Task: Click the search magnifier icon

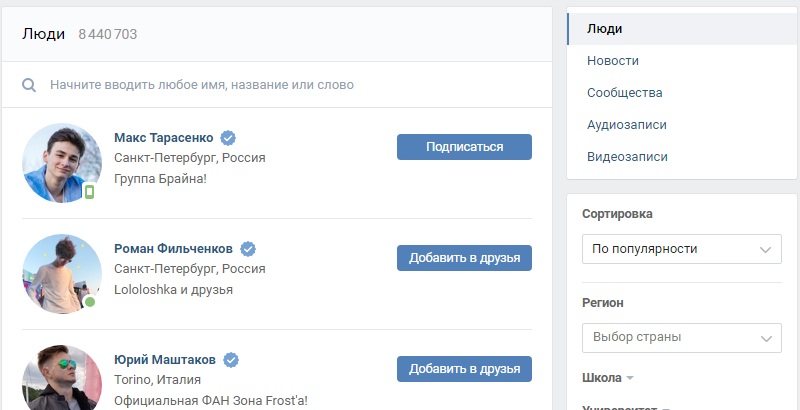Action: click(30, 85)
